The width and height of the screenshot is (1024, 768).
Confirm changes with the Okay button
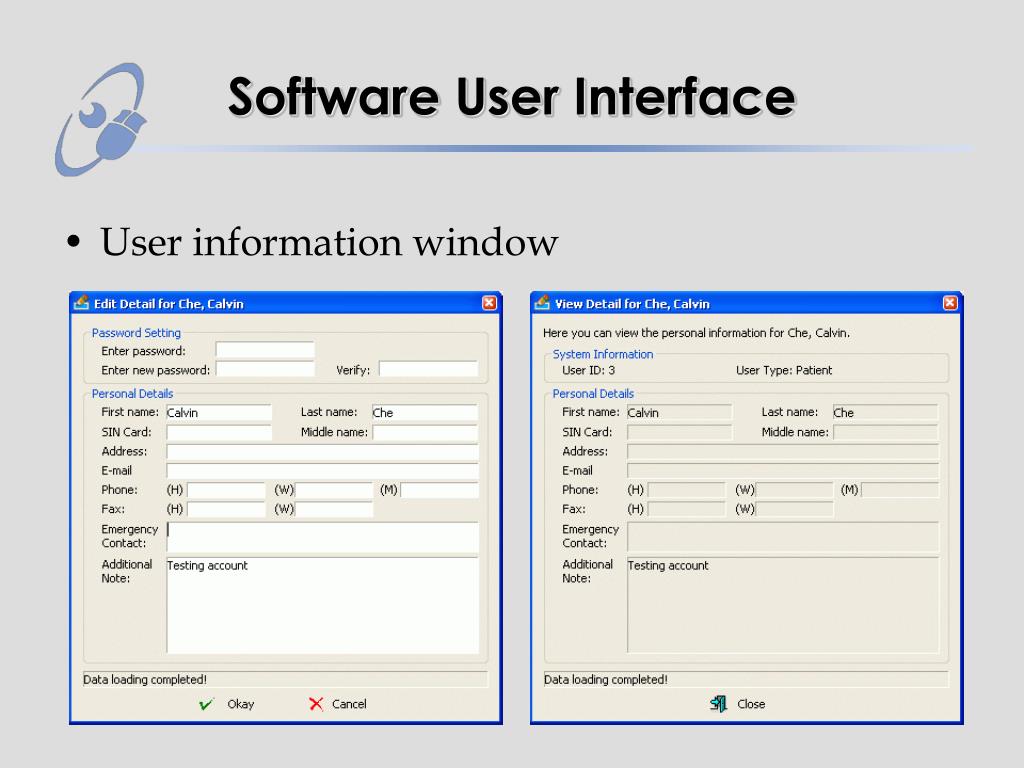point(227,704)
